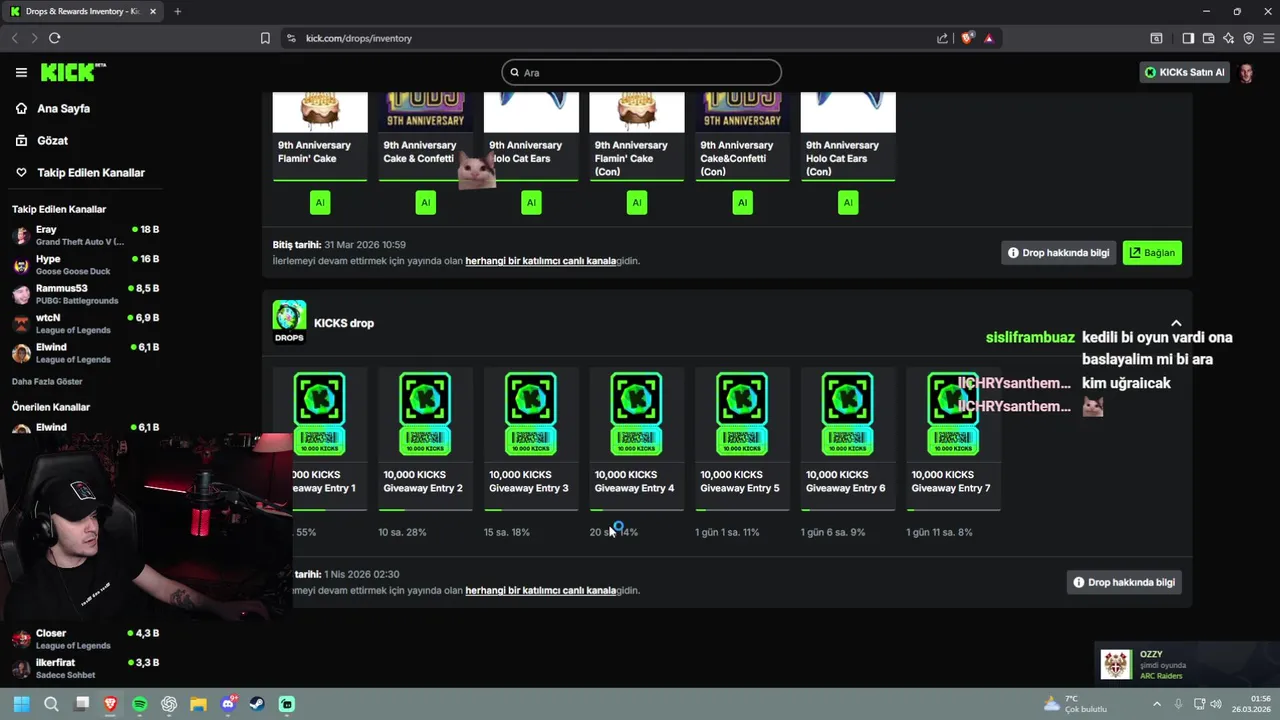Select 10,000 KICKS Giveaway Entry 2 thumbnail
1280x720 pixels.
425,413
